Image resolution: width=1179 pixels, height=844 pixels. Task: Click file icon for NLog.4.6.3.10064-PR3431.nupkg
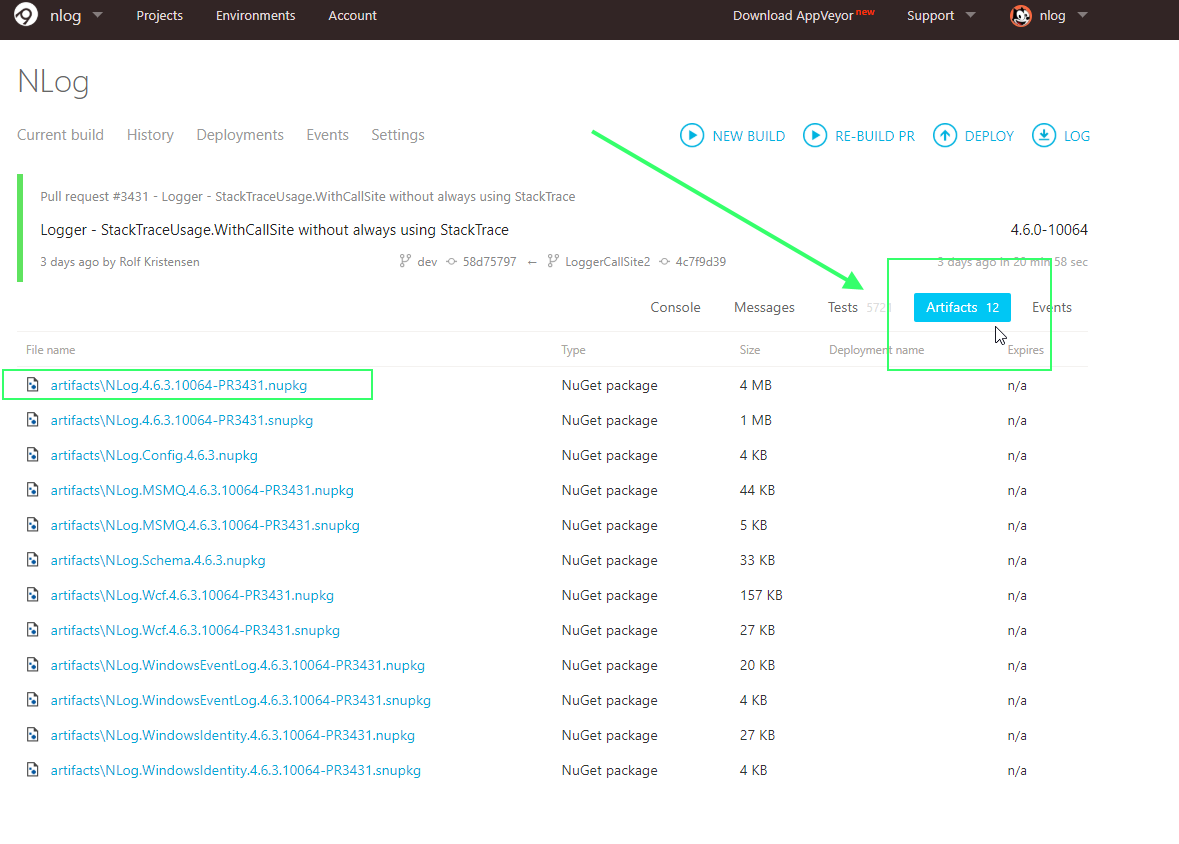click(x=32, y=384)
